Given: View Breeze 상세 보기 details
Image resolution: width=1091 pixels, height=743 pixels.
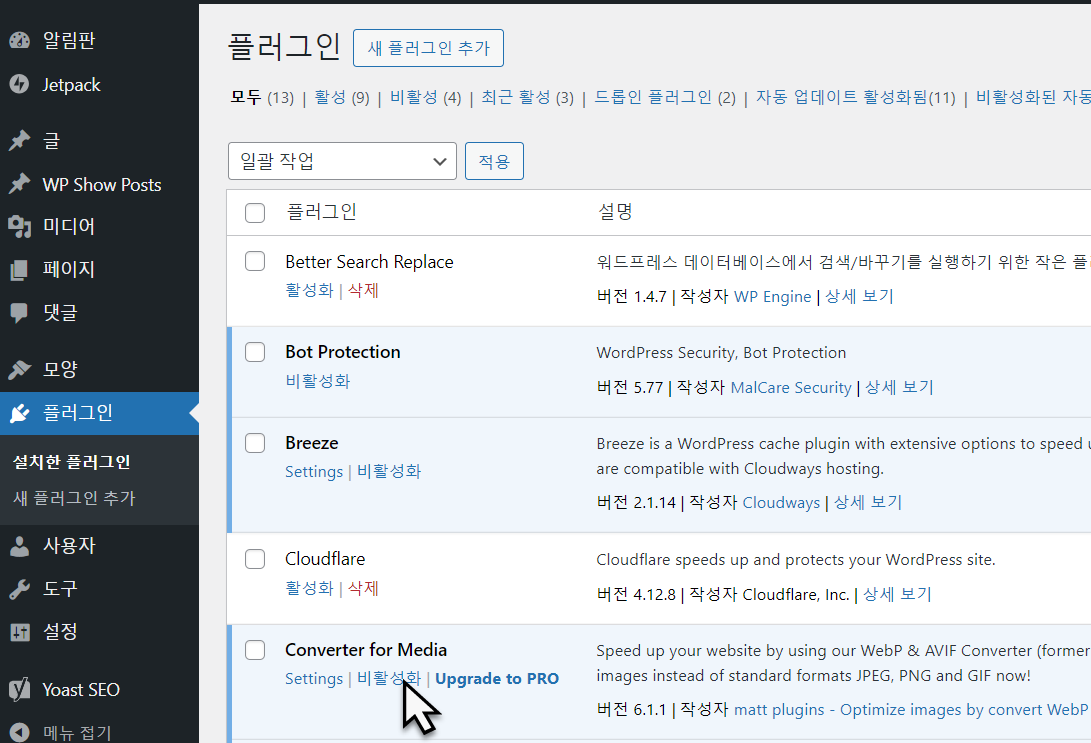Looking at the screenshot, I should 868,502.
